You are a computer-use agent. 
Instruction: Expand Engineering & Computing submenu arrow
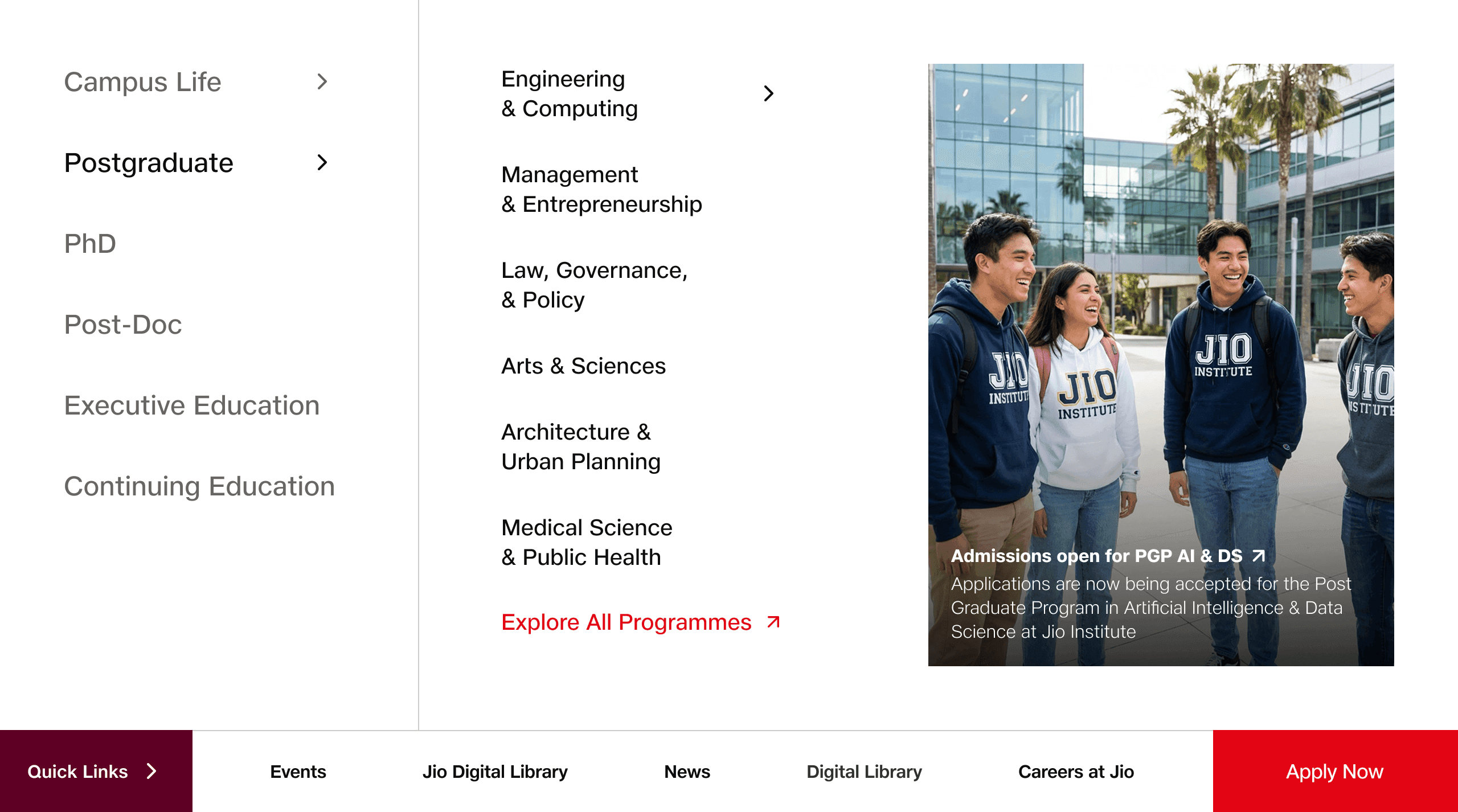[768, 93]
